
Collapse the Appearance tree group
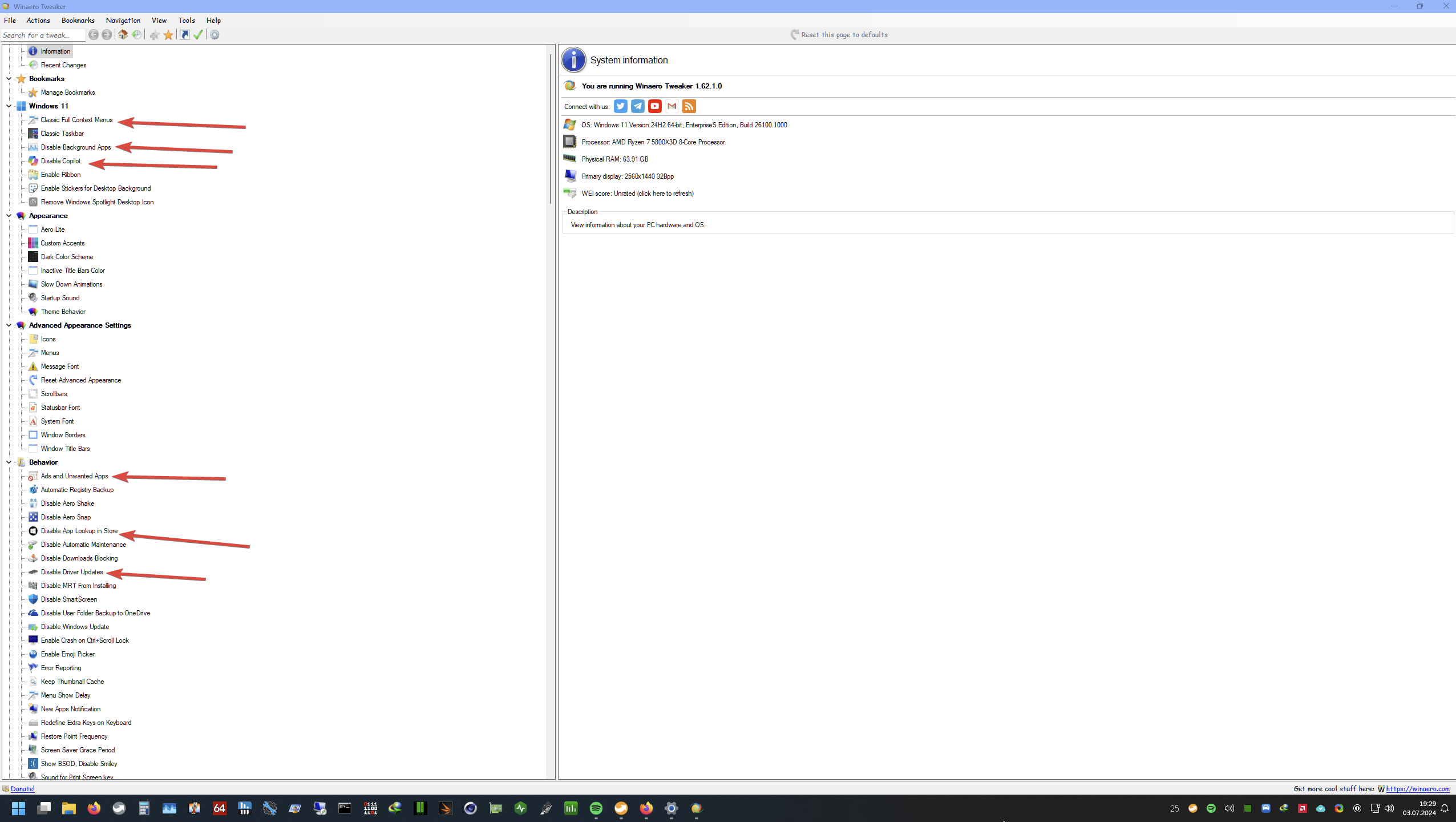tap(9, 216)
